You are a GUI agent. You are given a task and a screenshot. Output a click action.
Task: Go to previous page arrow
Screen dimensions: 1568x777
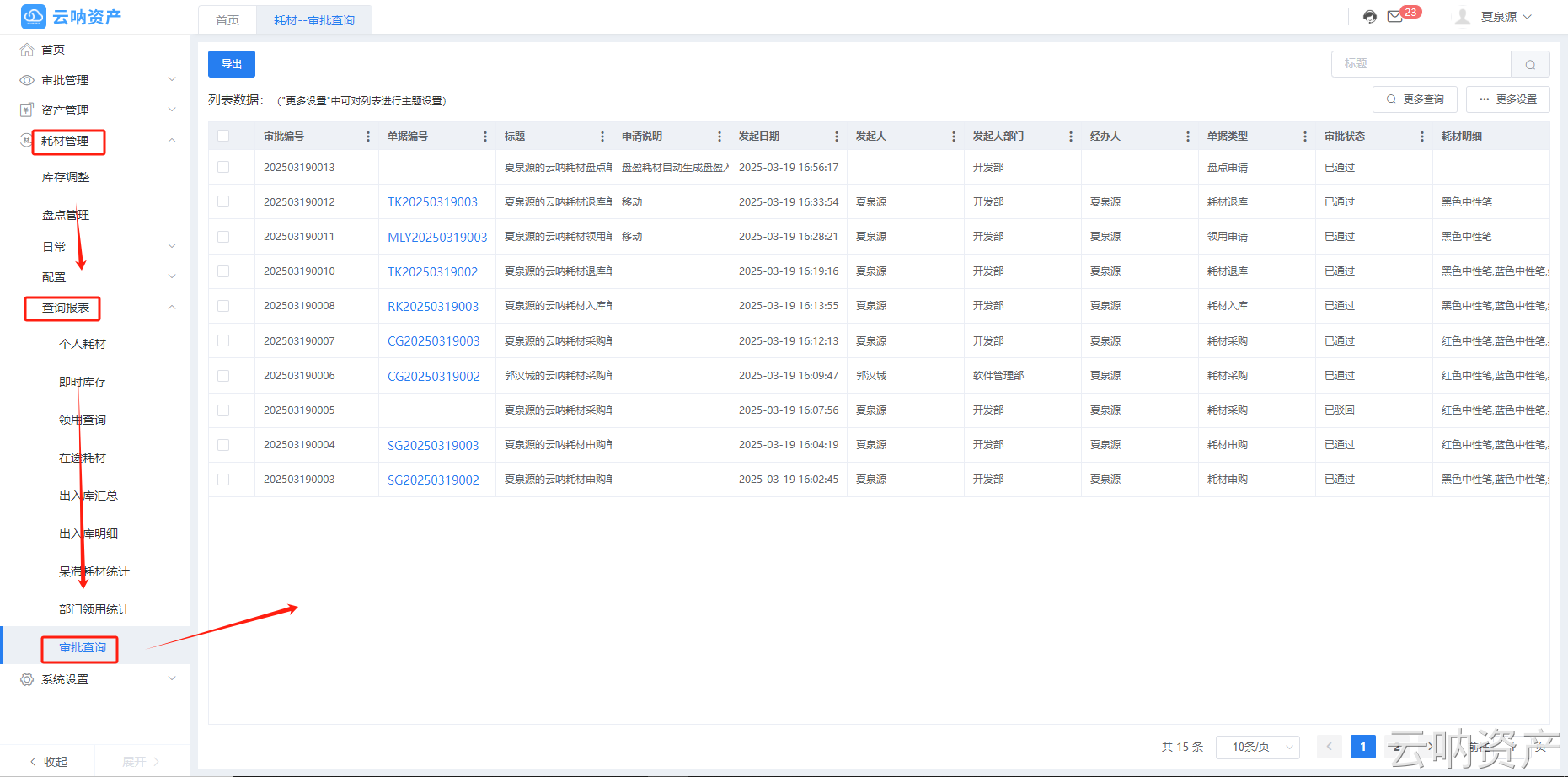[x=1330, y=747]
